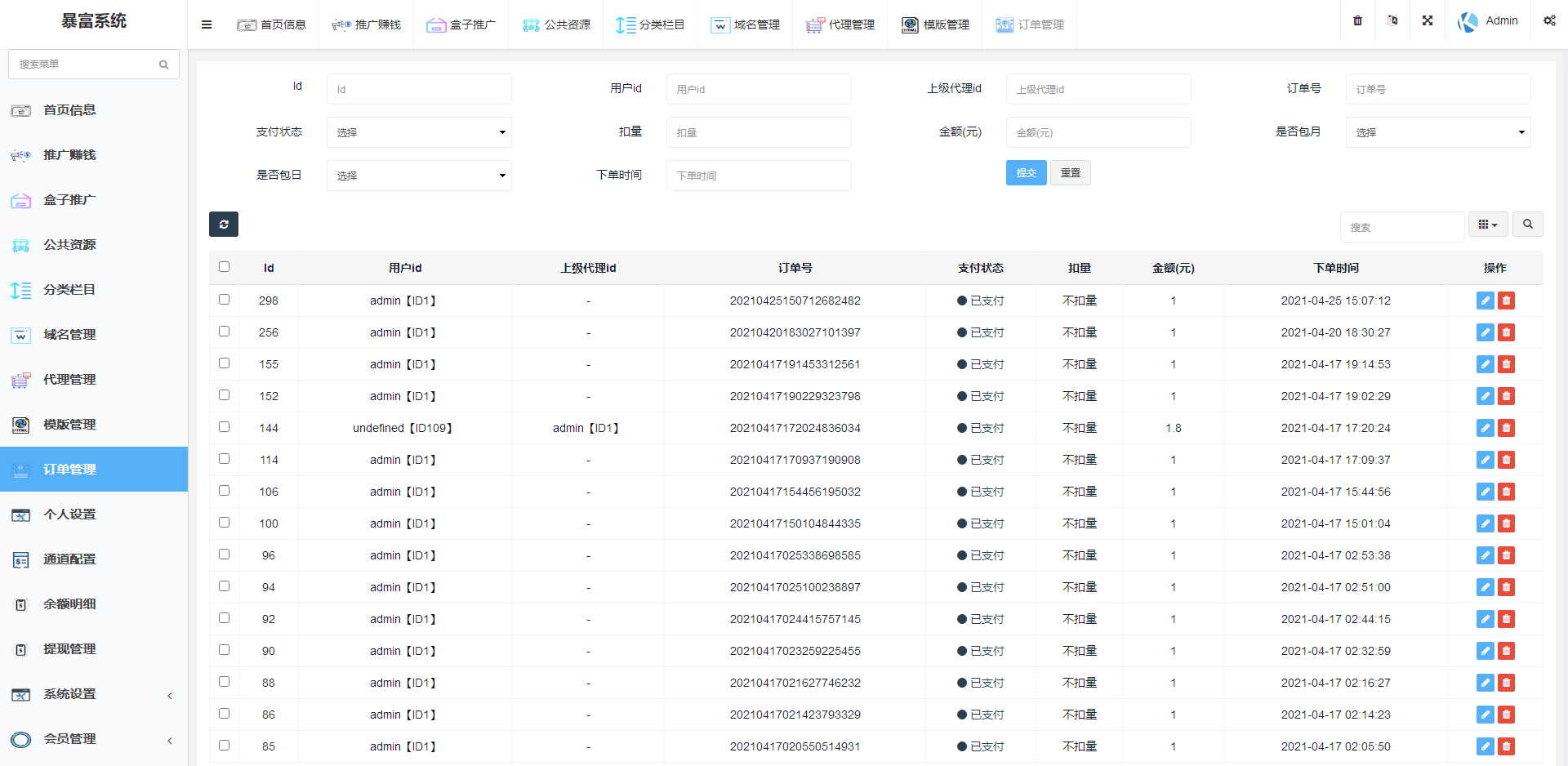Open the 支付状态 dropdown
This screenshot has width=1568, height=766.
pos(419,131)
